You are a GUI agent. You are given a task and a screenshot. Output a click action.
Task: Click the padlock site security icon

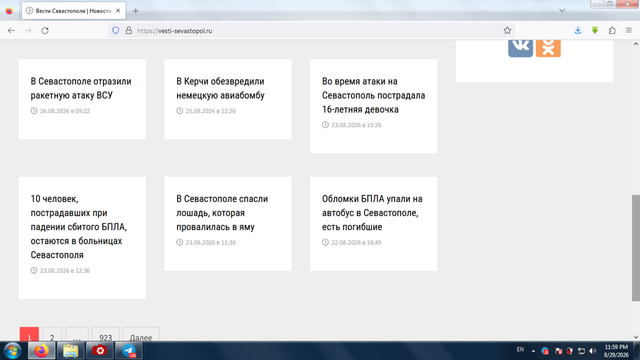point(129,31)
